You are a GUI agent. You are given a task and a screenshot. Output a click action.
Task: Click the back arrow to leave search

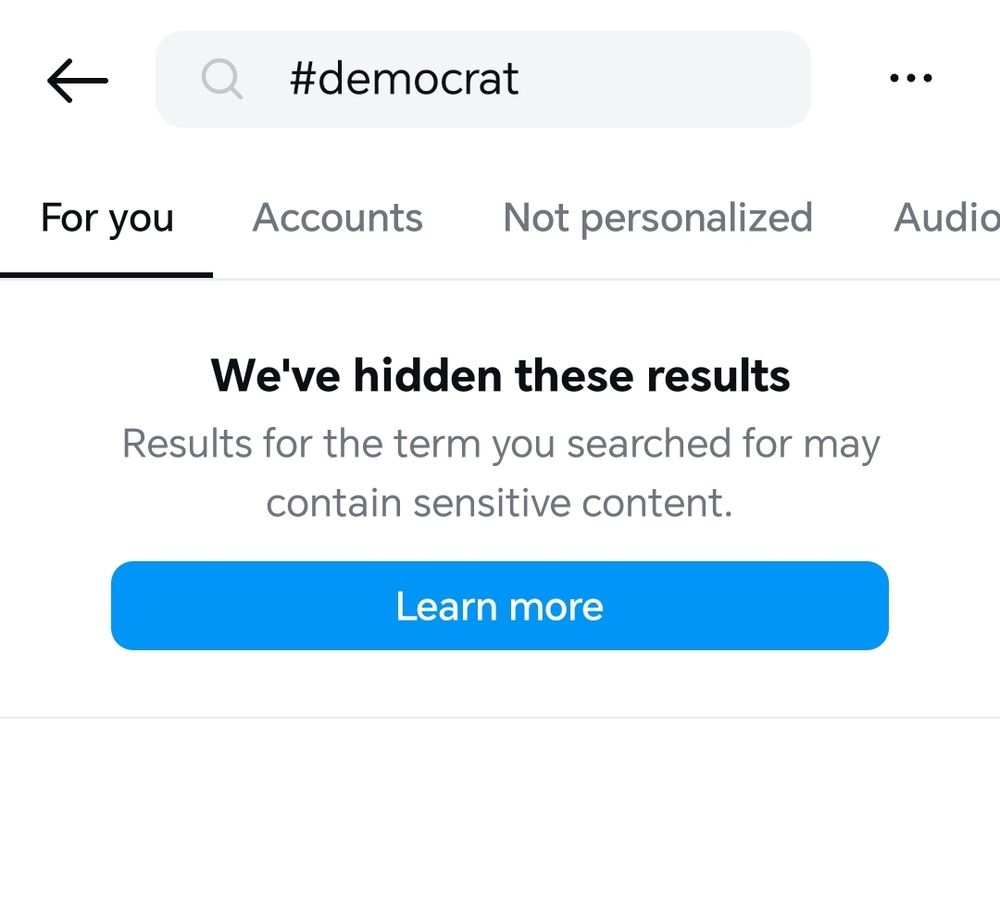(76, 79)
